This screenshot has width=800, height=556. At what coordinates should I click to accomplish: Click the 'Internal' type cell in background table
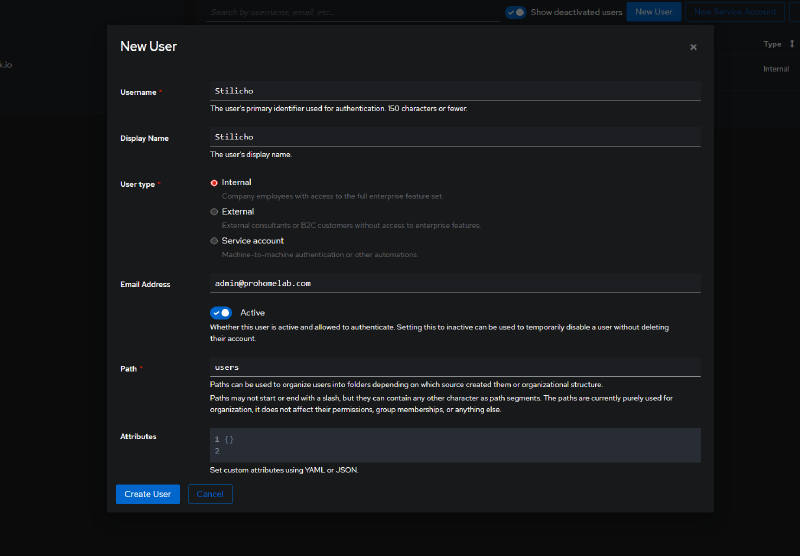pos(776,69)
